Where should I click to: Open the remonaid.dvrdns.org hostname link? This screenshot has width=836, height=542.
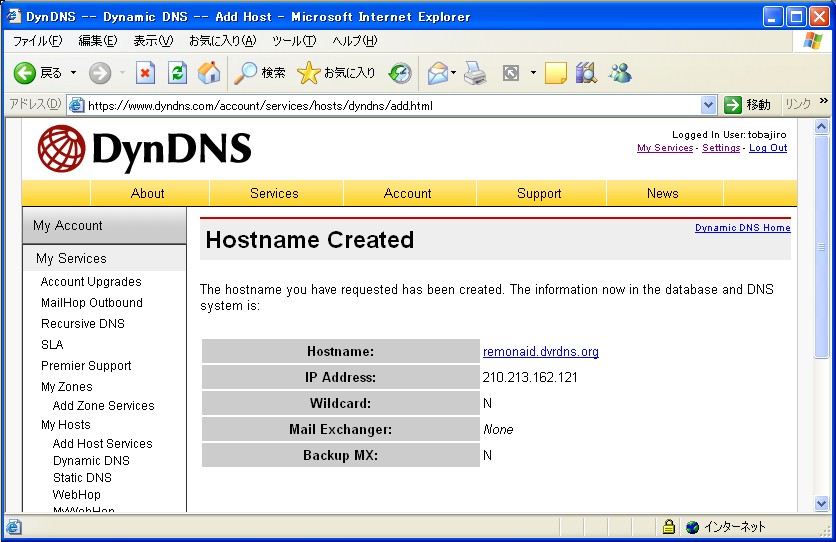[x=541, y=352]
